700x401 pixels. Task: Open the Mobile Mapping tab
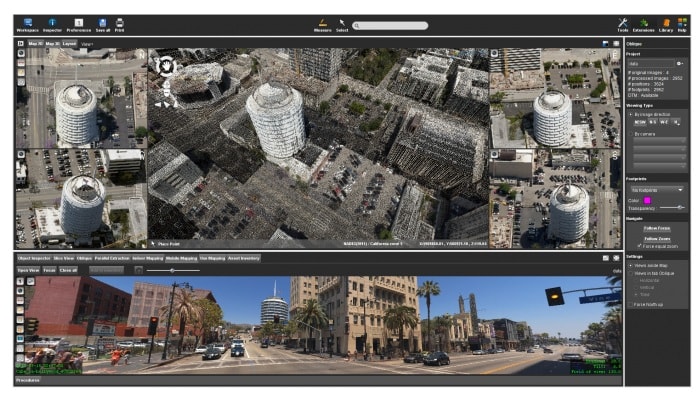pos(181,258)
